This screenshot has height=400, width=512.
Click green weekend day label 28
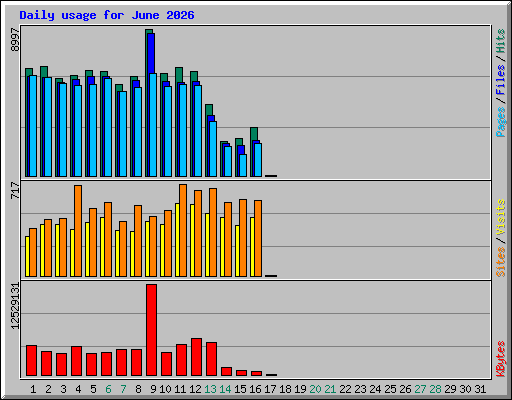435,389
